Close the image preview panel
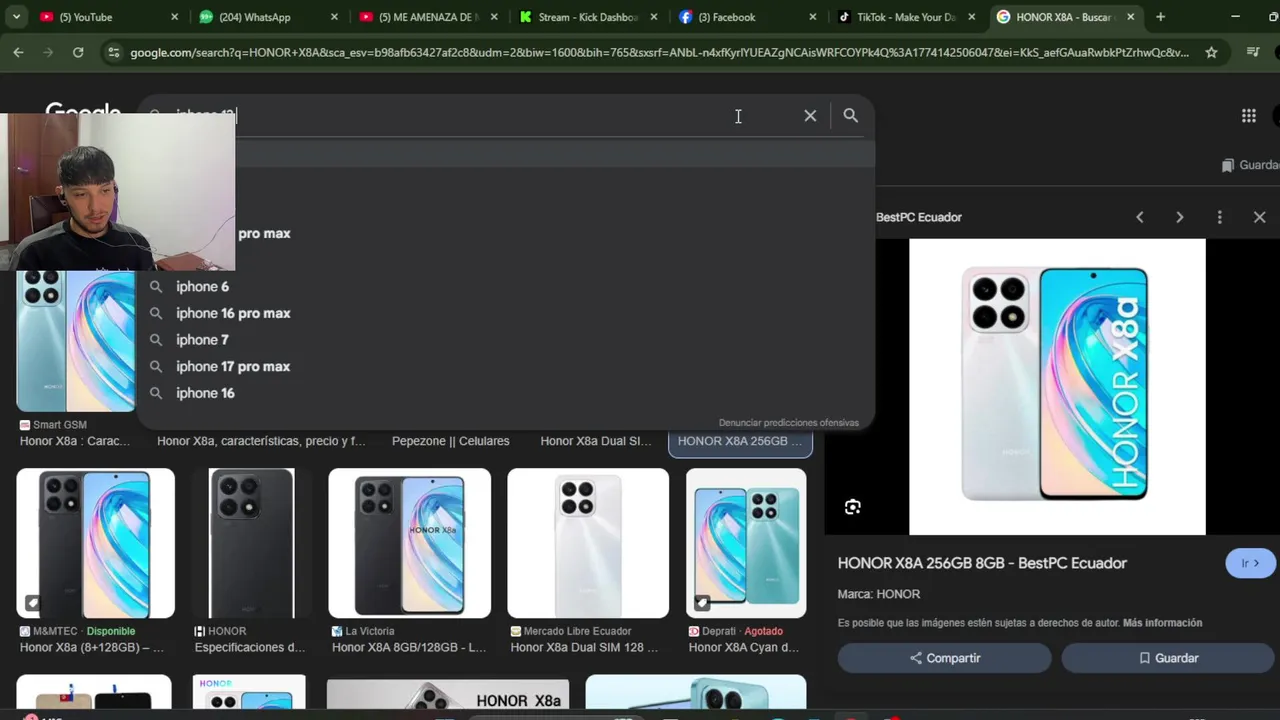Image resolution: width=1280 pixels, height=720 pixels. [1259, 217]
